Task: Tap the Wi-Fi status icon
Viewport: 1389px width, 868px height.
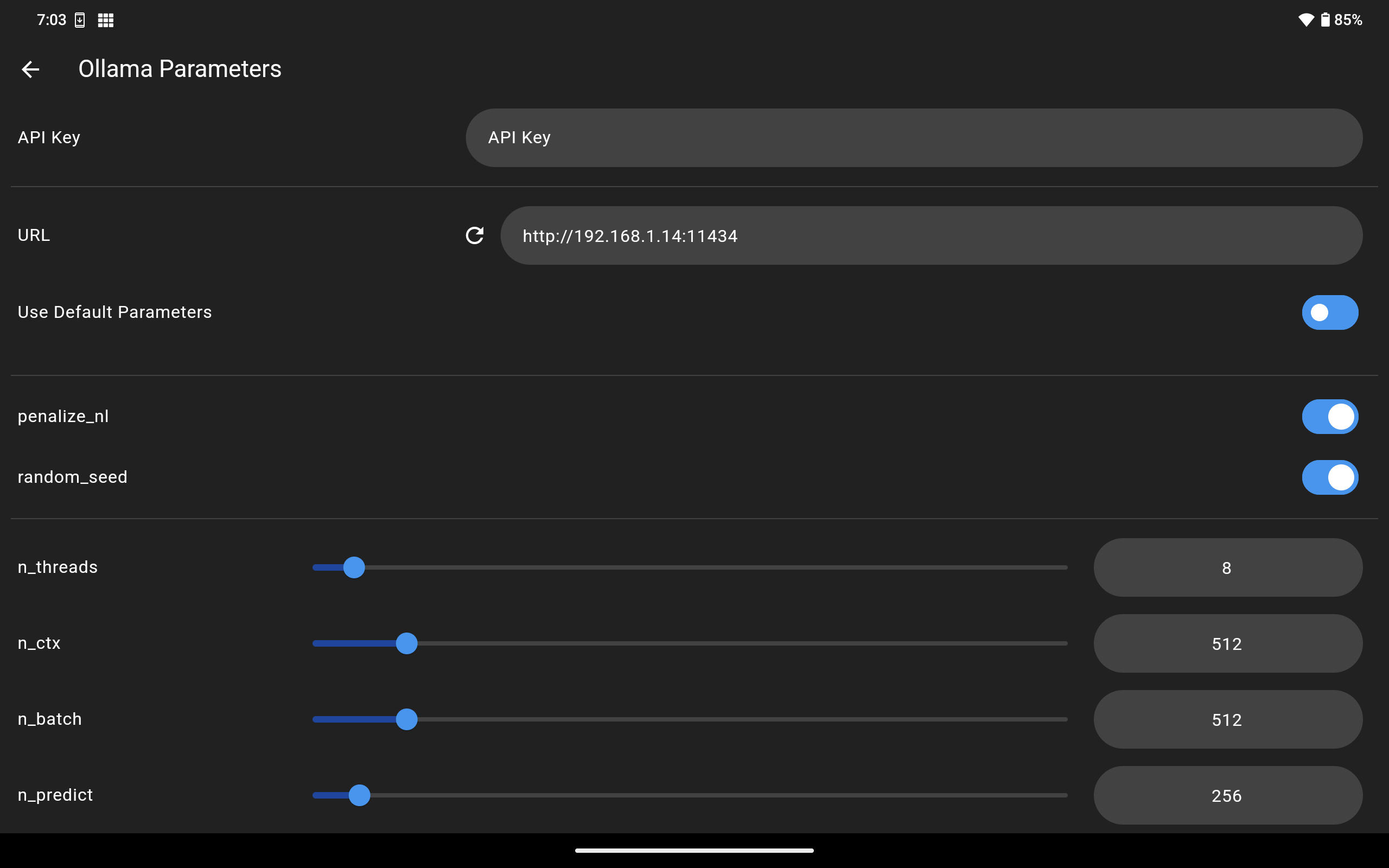Action: (x=1306, y=20)
